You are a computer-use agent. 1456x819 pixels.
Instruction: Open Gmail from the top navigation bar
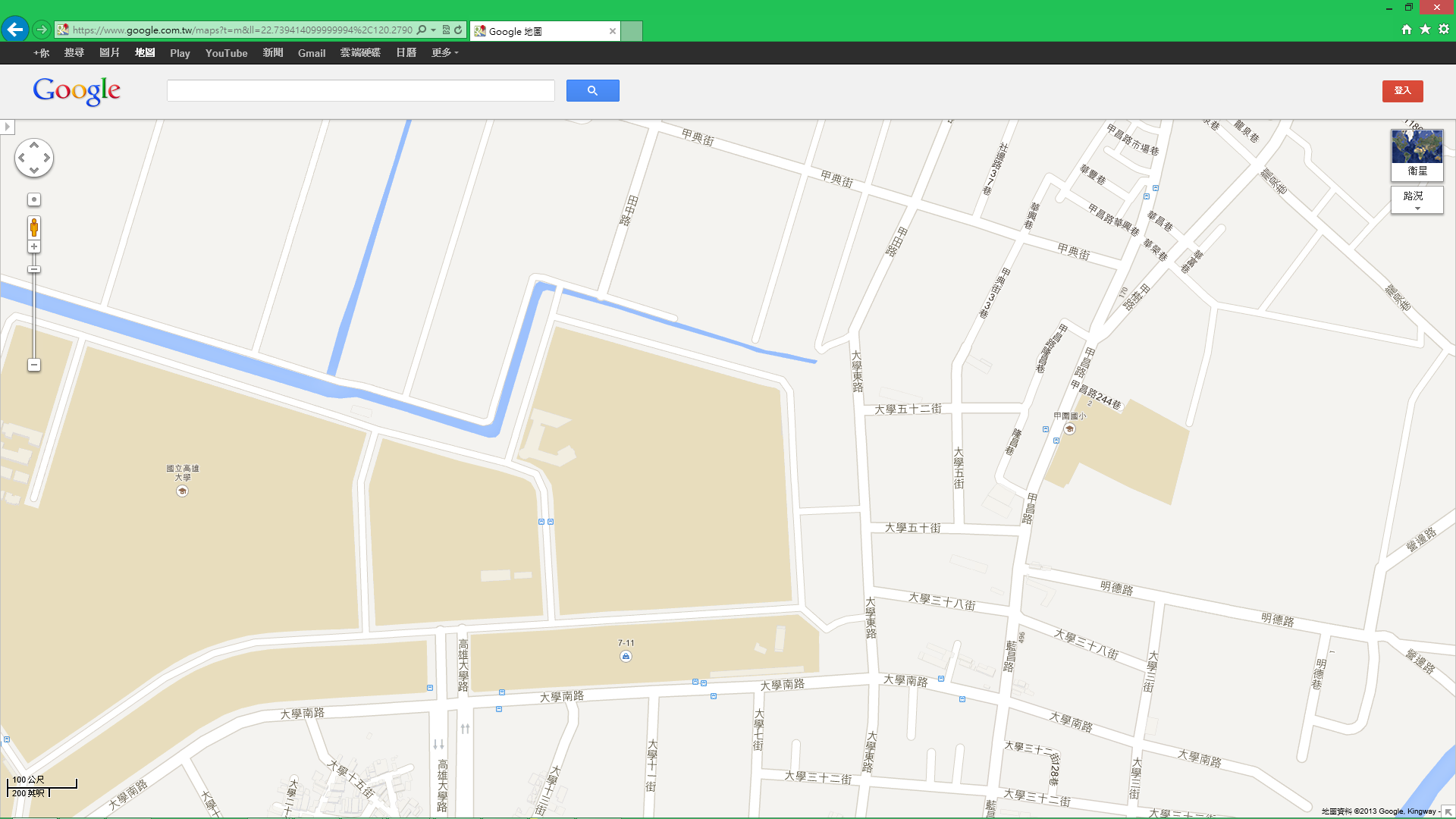(x=312, y=53)
